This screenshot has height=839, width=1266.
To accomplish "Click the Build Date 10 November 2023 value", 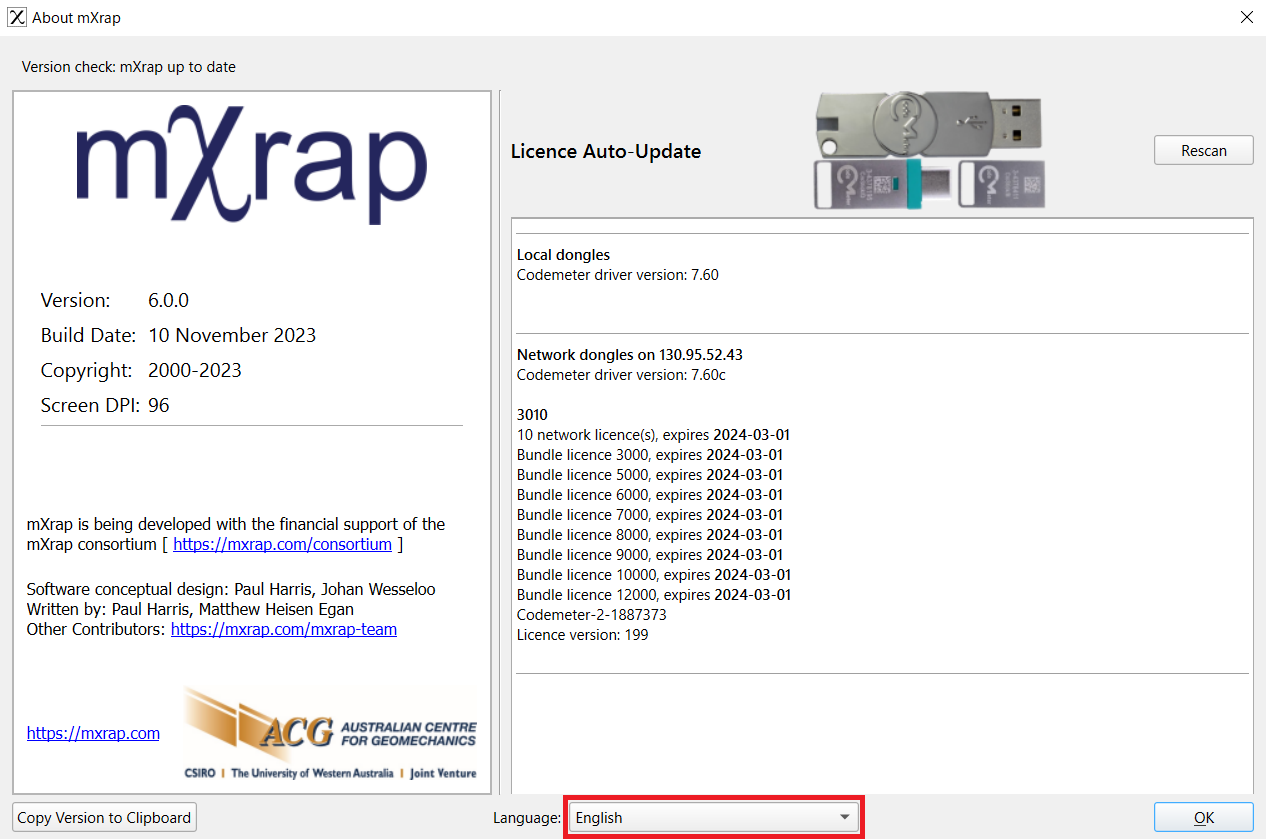I will point(232,335).
